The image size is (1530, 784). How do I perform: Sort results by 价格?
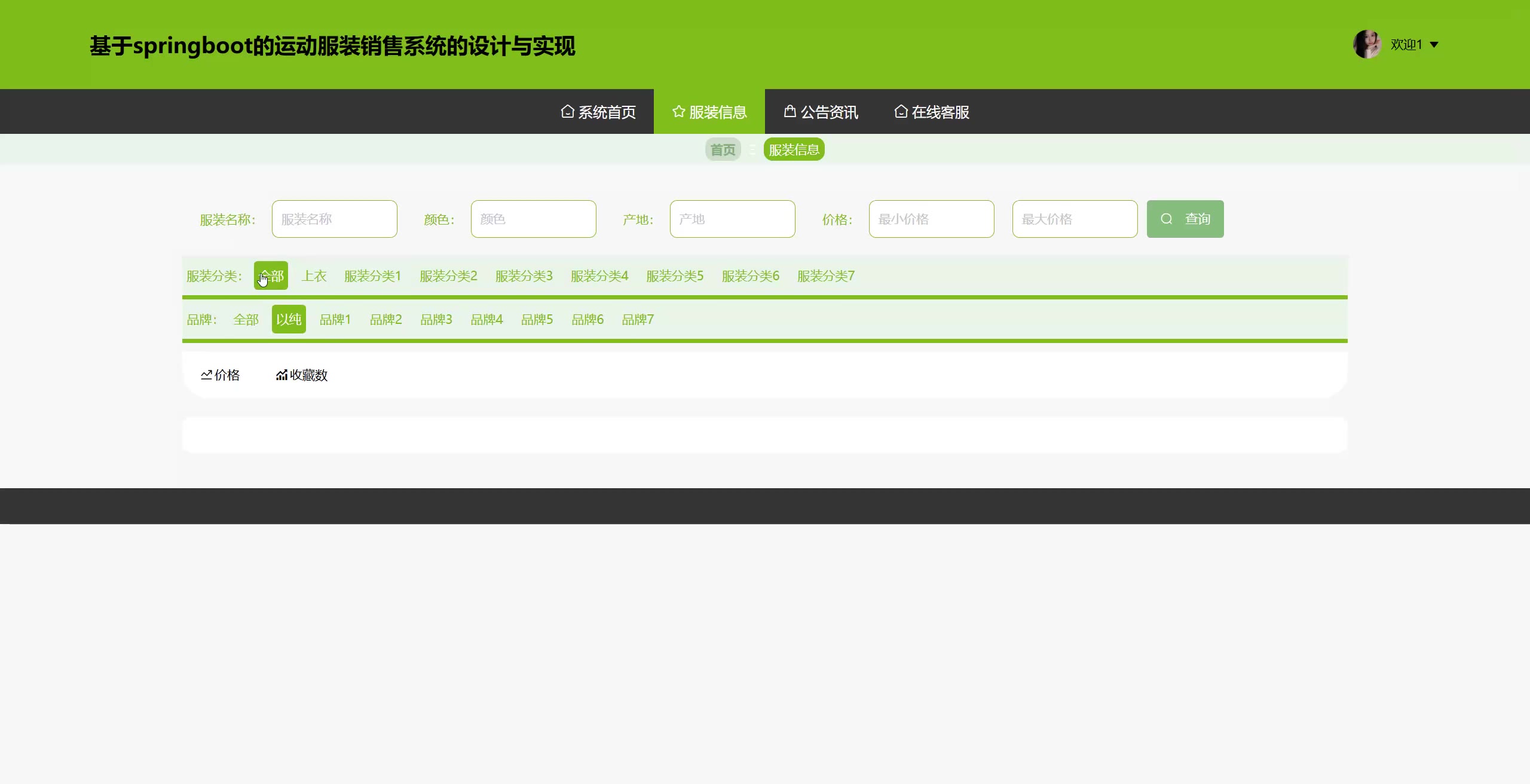pyautogui.click(x=227, y=375)
